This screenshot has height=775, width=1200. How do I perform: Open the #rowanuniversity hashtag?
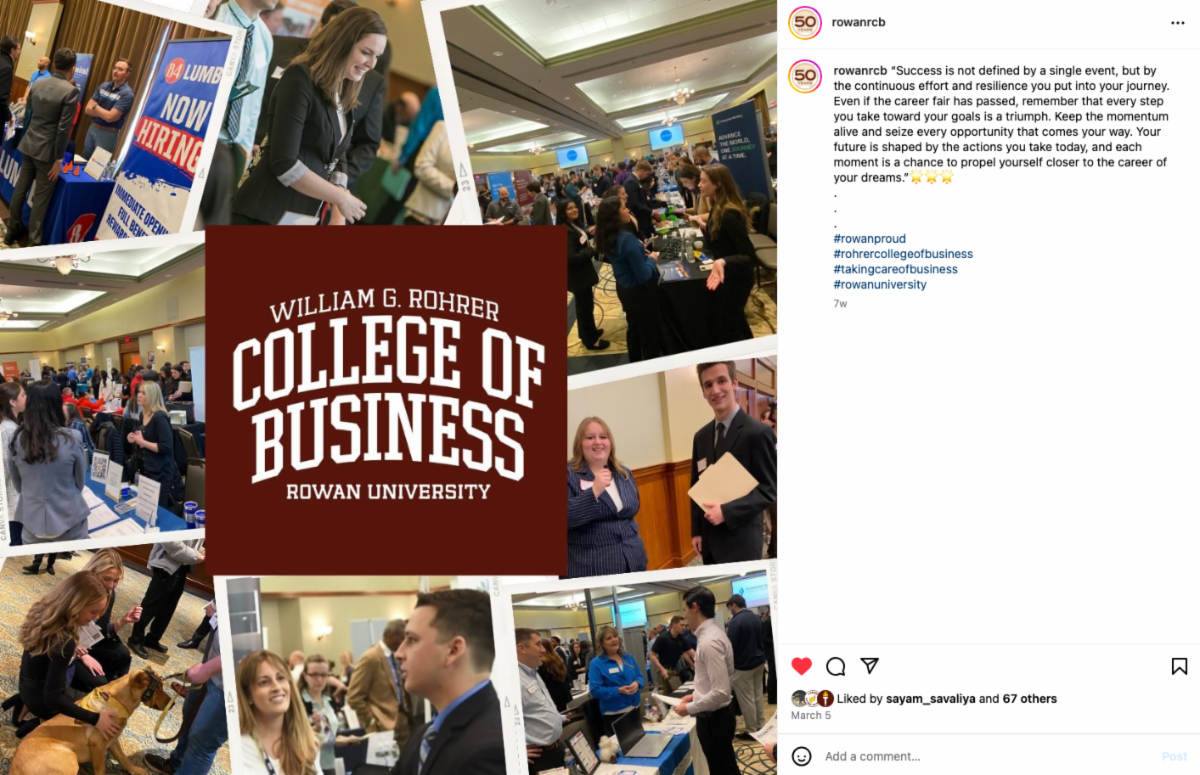pyautogui.click(x=880, y=284)
